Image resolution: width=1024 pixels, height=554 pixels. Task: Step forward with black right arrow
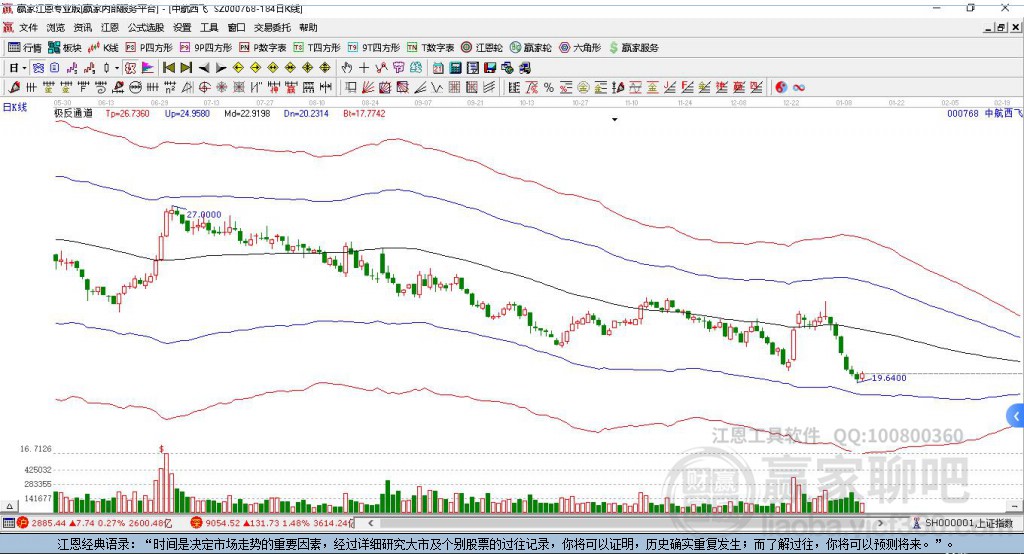(221, 68)
